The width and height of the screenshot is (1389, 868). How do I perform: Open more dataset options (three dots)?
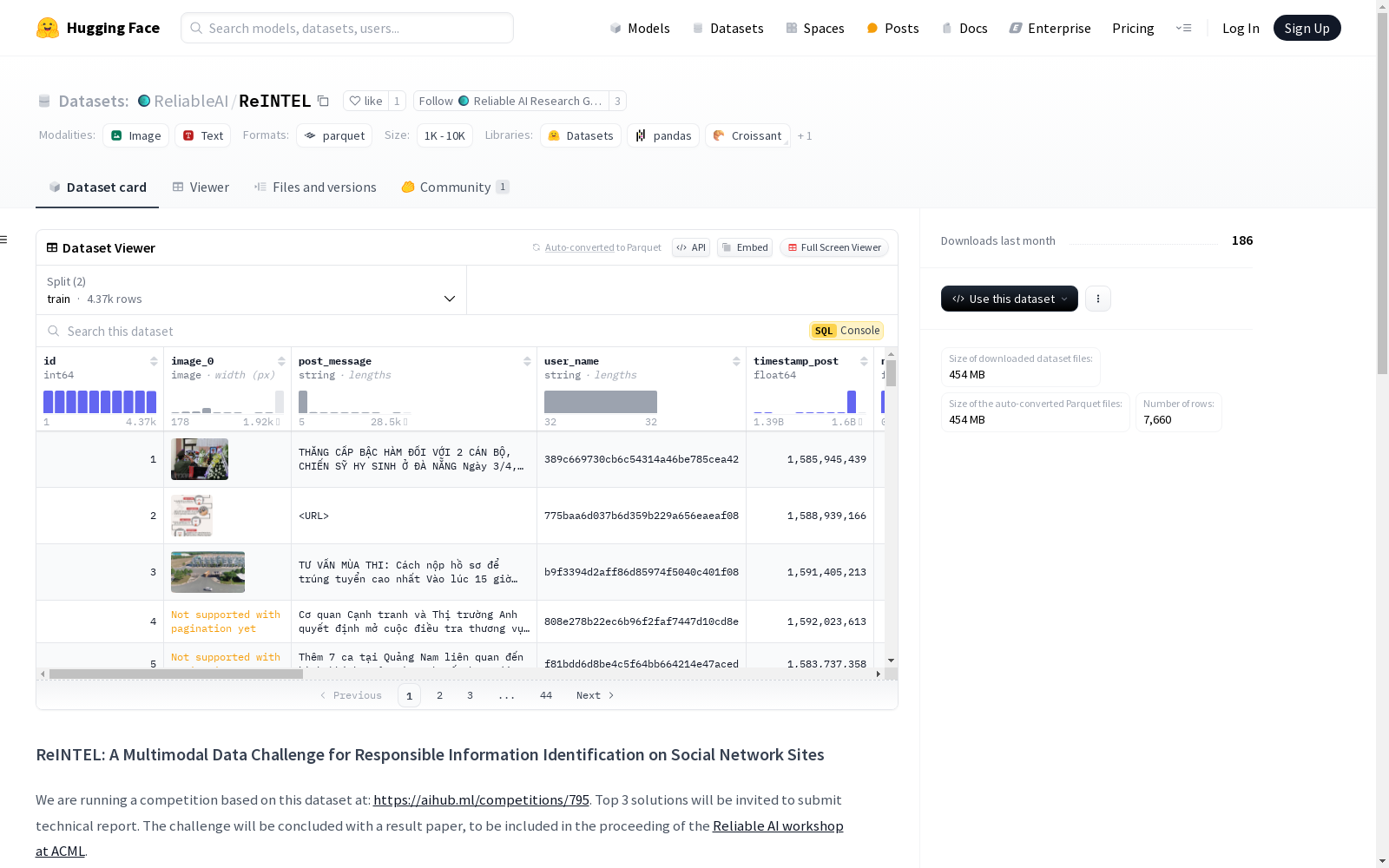tap(1098, 299)
